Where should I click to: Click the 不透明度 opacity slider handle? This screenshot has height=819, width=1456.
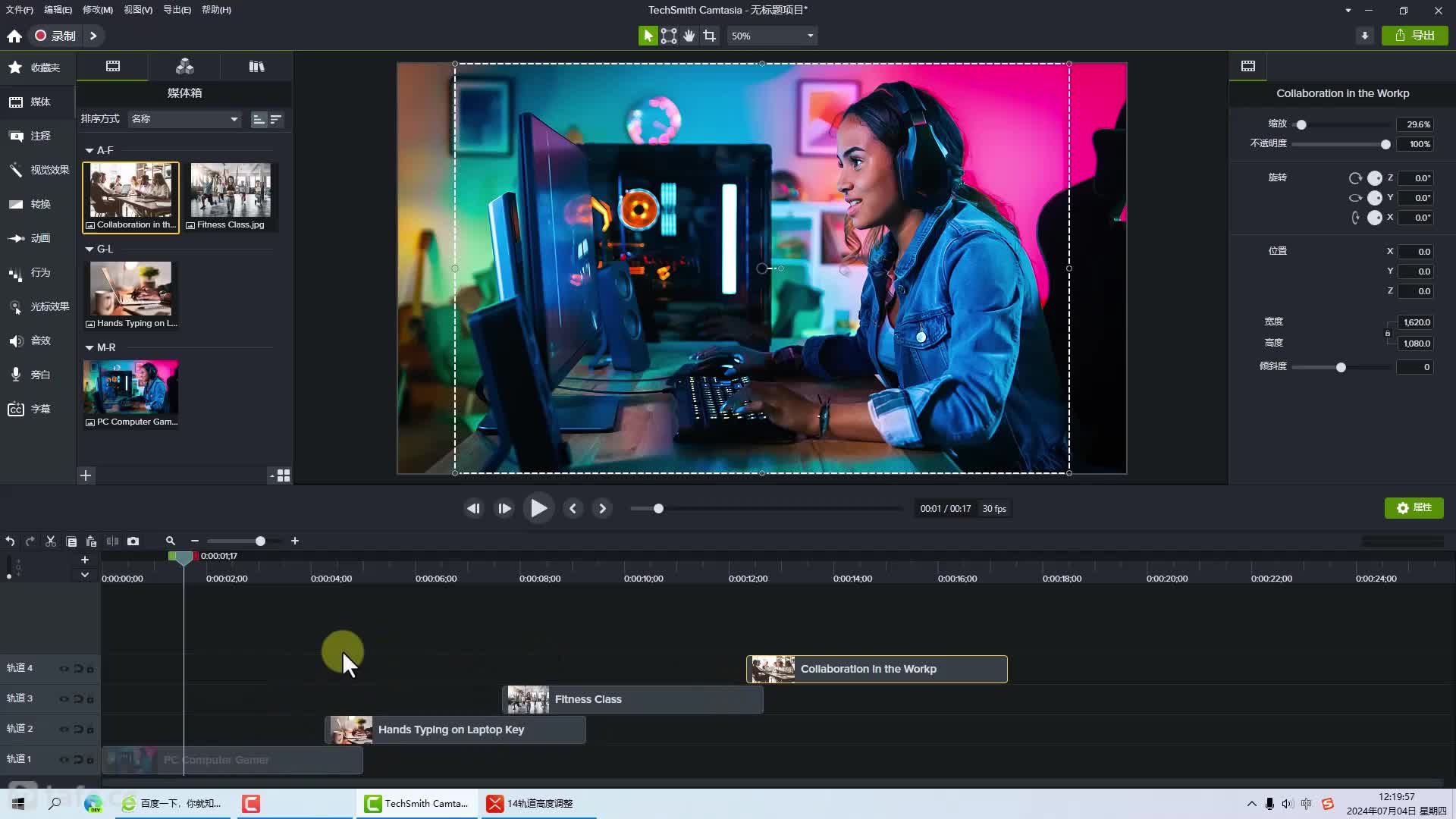[x=1385, y=144]
